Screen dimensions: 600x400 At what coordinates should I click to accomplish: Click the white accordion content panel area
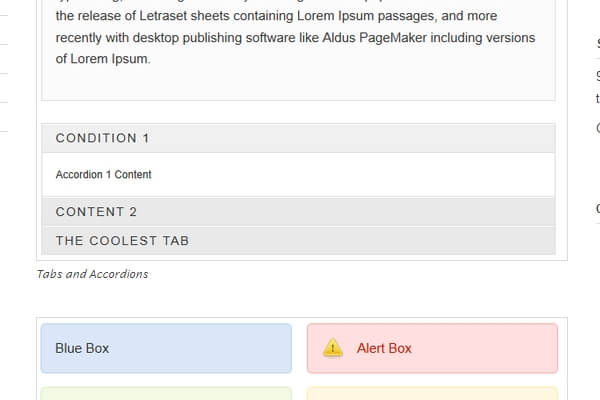coord(350,175)
